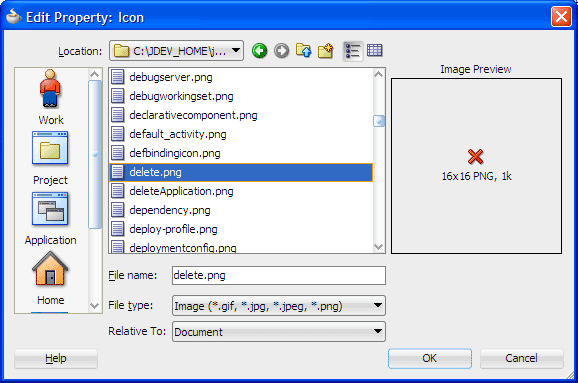
Task: Open the Work shortcut location
Action: point(51,98)
